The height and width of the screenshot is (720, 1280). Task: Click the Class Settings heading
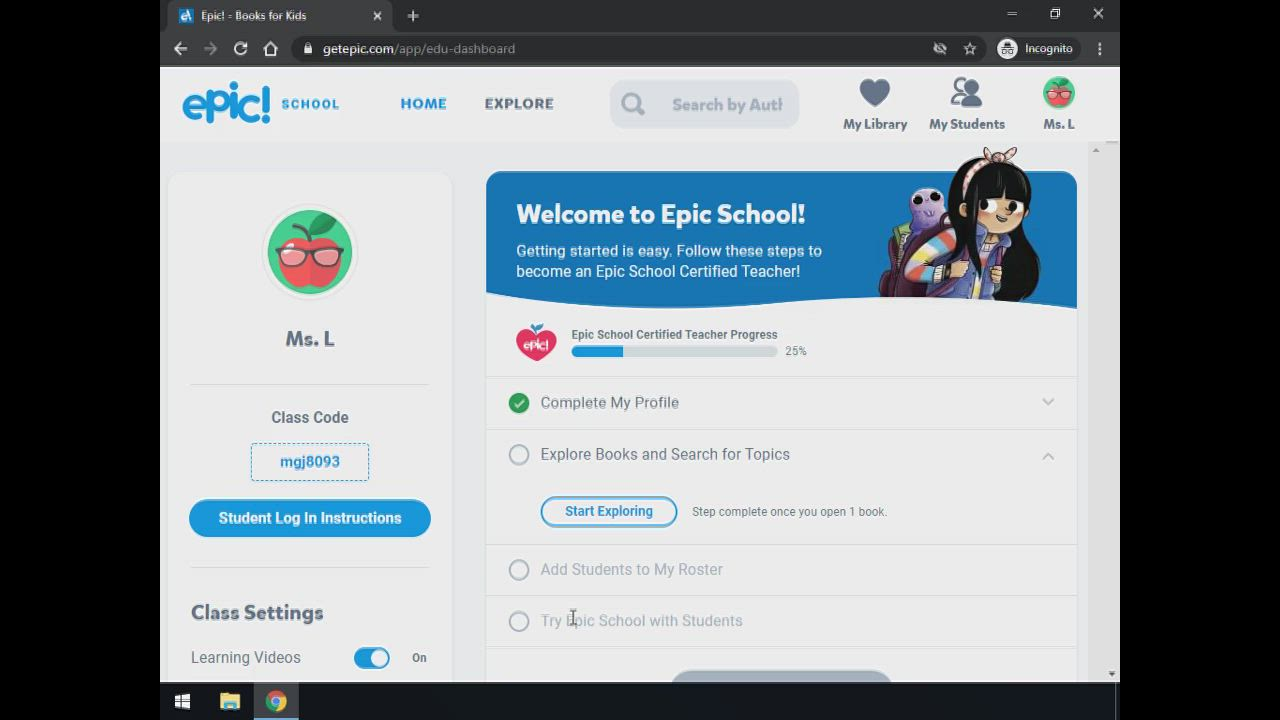(x=257, y=613)
